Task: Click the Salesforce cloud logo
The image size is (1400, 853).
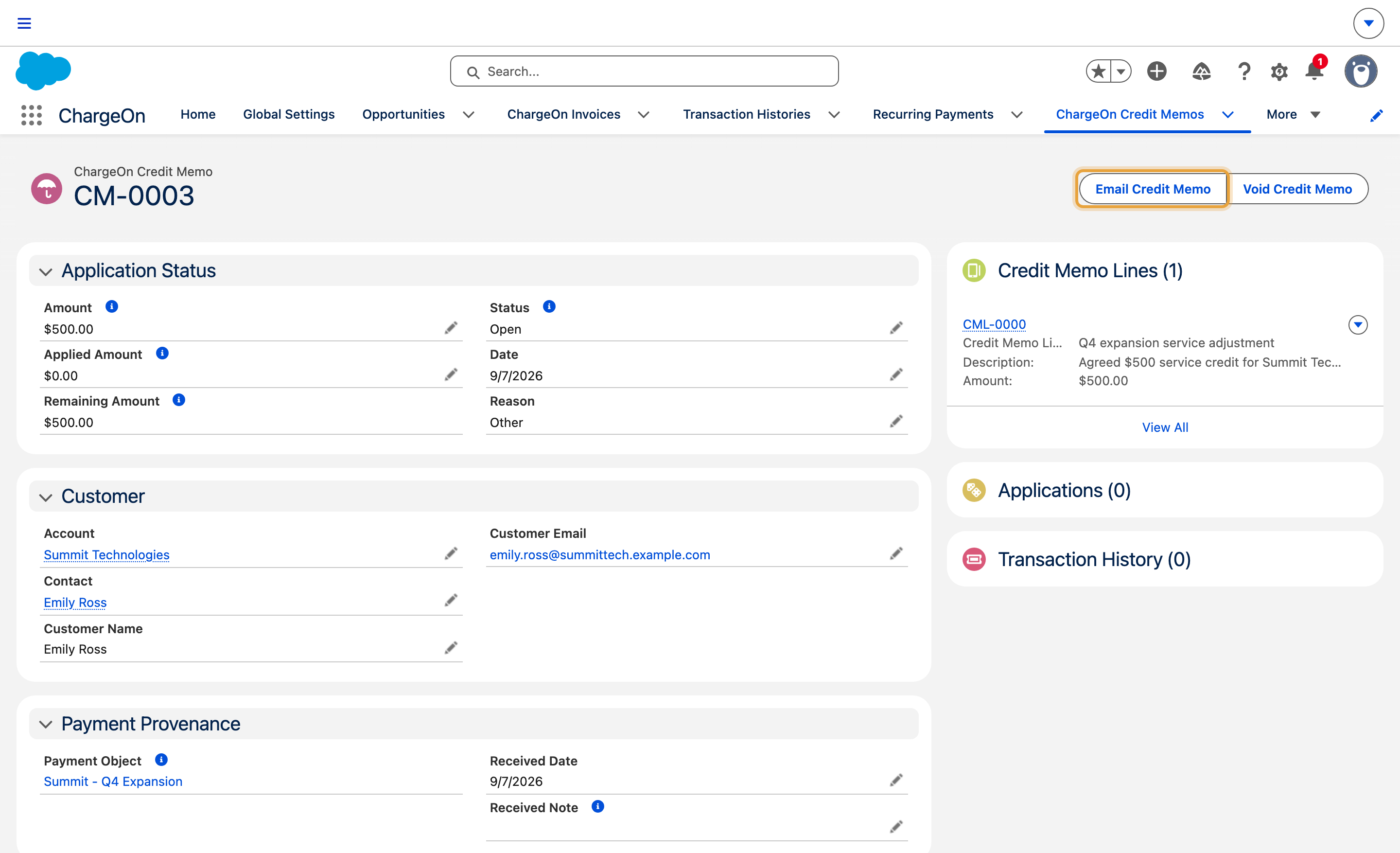Action: tap(43, 71)
